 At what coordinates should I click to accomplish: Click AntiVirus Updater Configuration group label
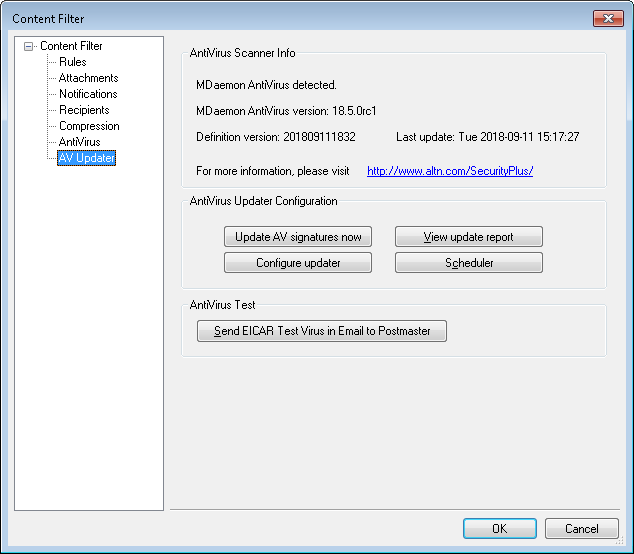coord(263,201)
